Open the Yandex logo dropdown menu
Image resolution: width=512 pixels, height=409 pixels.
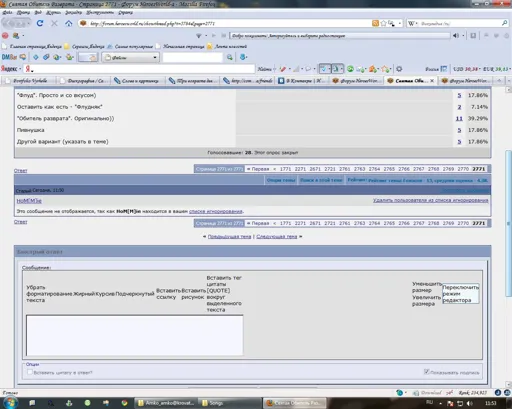[11, 69]
